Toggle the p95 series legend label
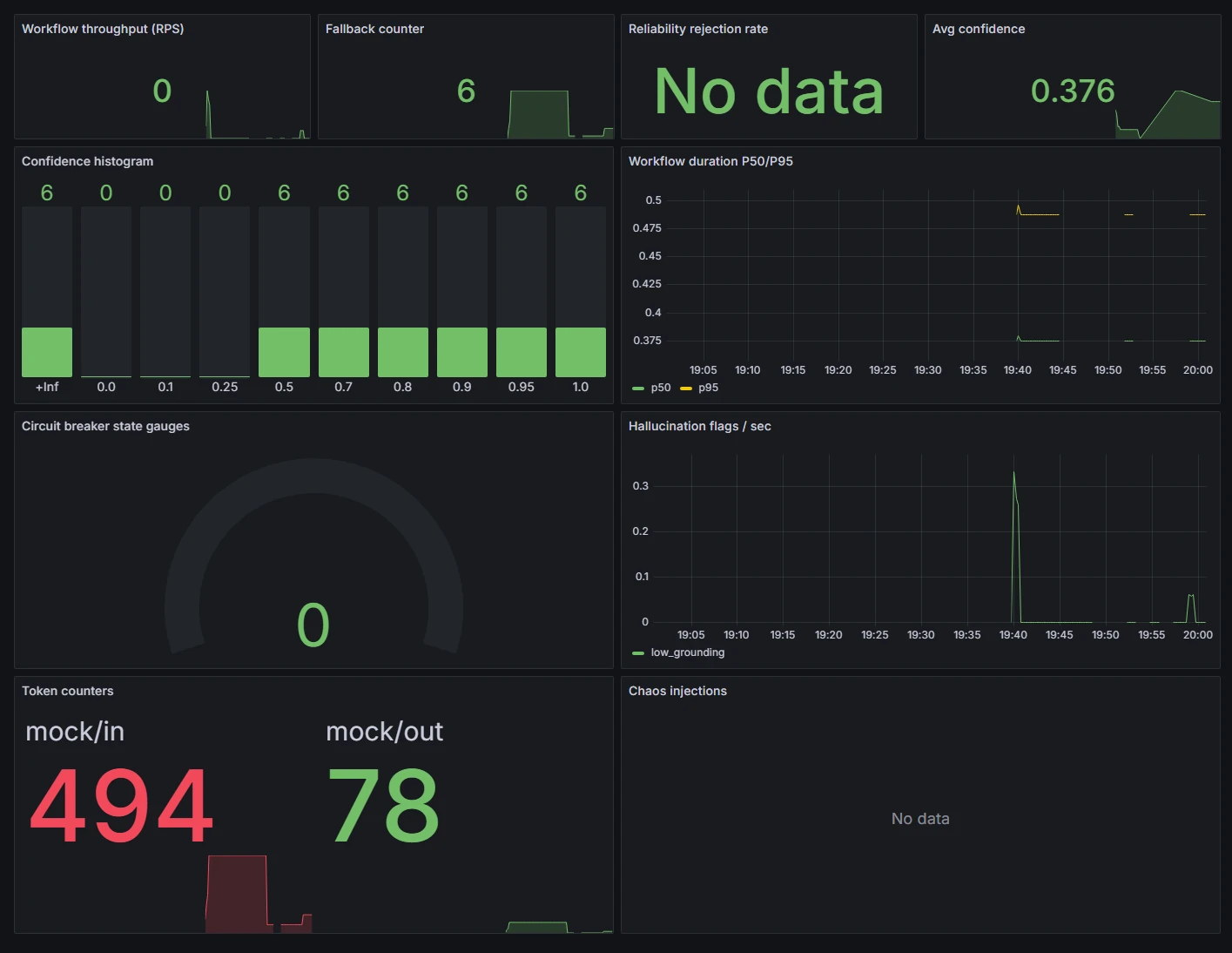 [x=708, y=388]
